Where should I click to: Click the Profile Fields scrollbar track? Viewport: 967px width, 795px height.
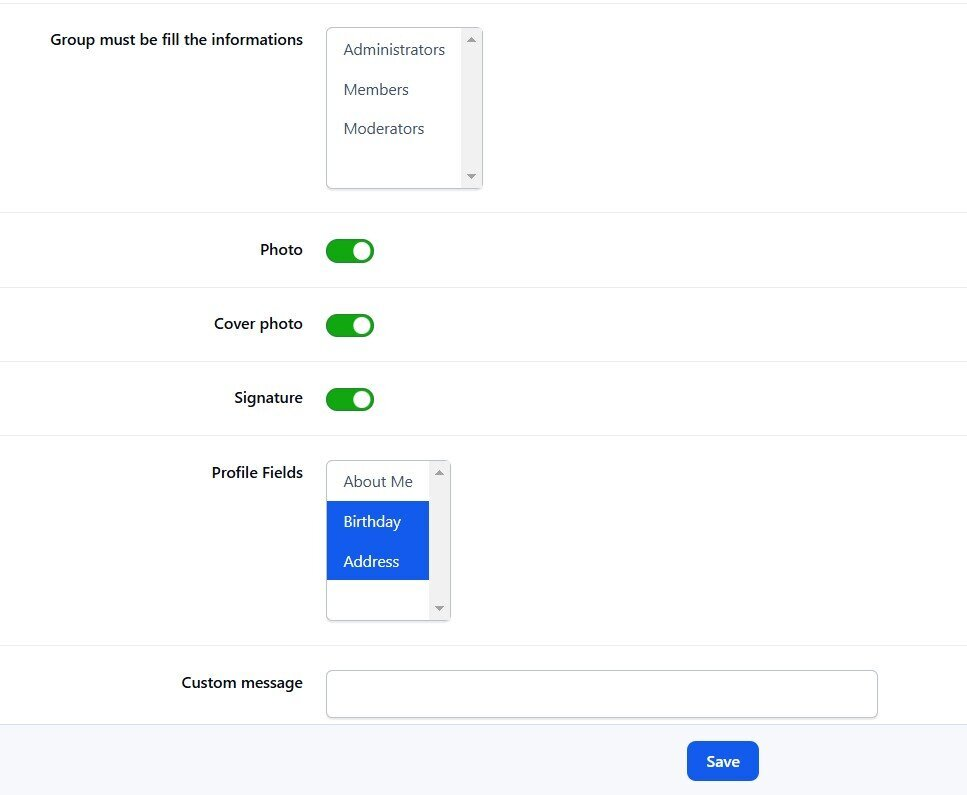[x=439, y=540]
